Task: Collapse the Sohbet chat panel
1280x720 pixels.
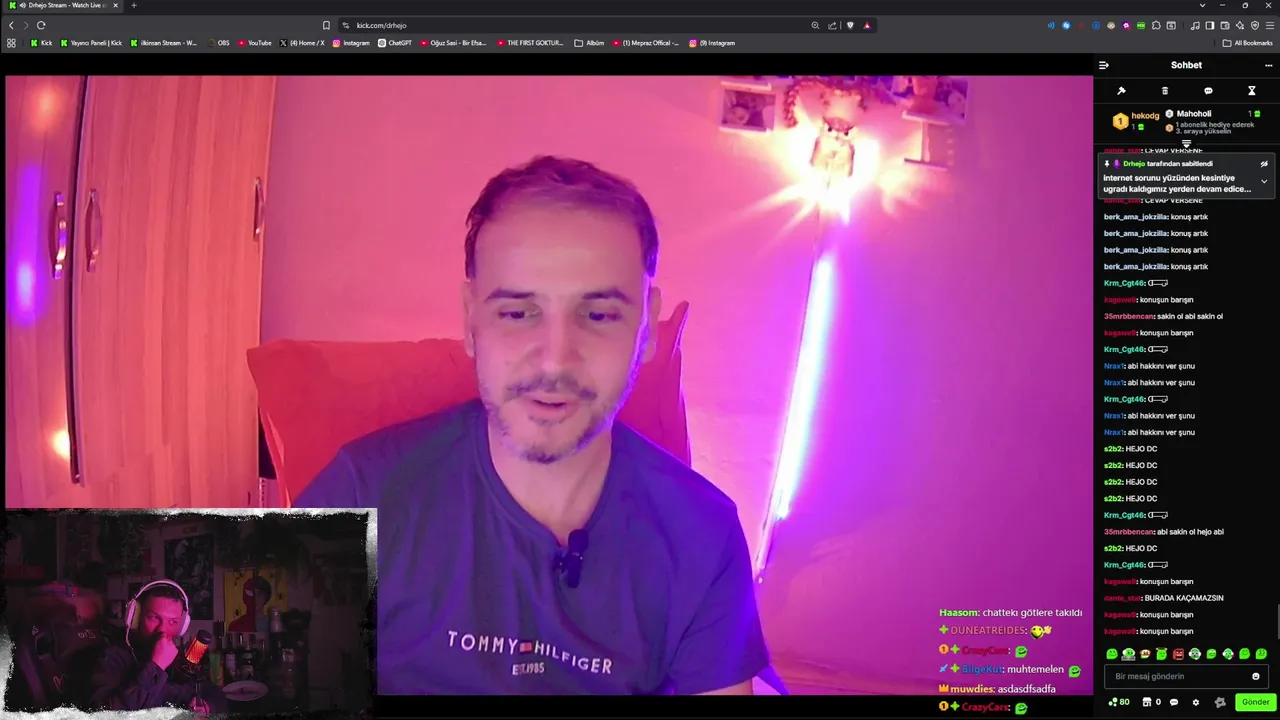Action: pos(1103,65)
